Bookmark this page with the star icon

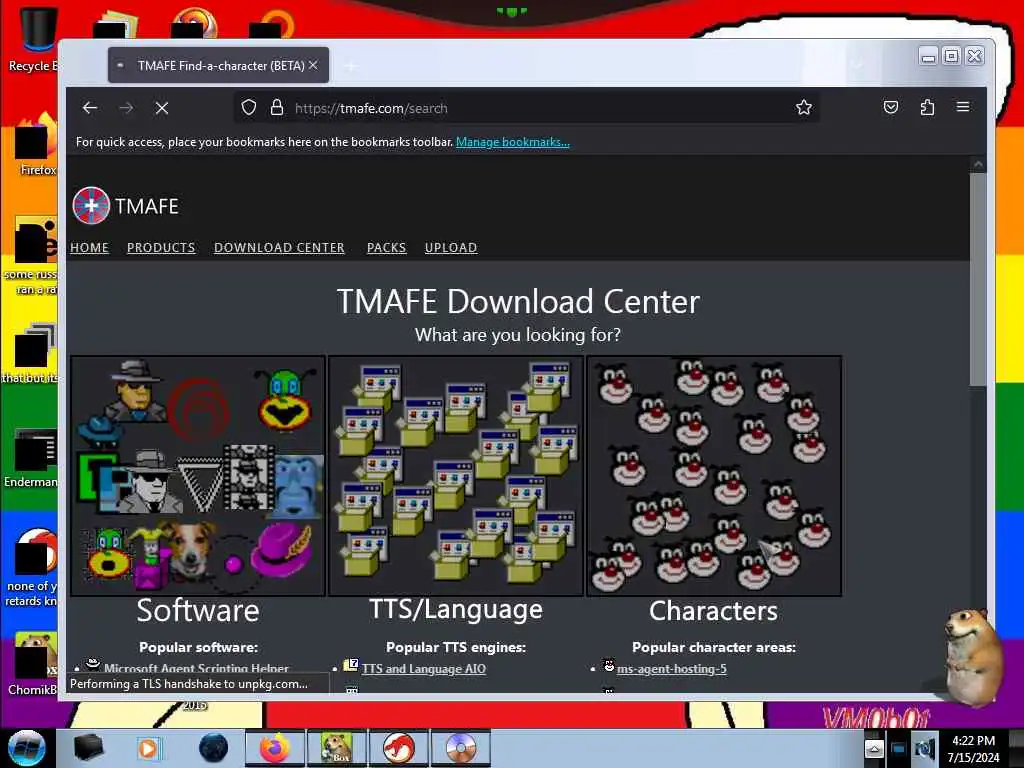pyautogui.click(x=804, y=107)
